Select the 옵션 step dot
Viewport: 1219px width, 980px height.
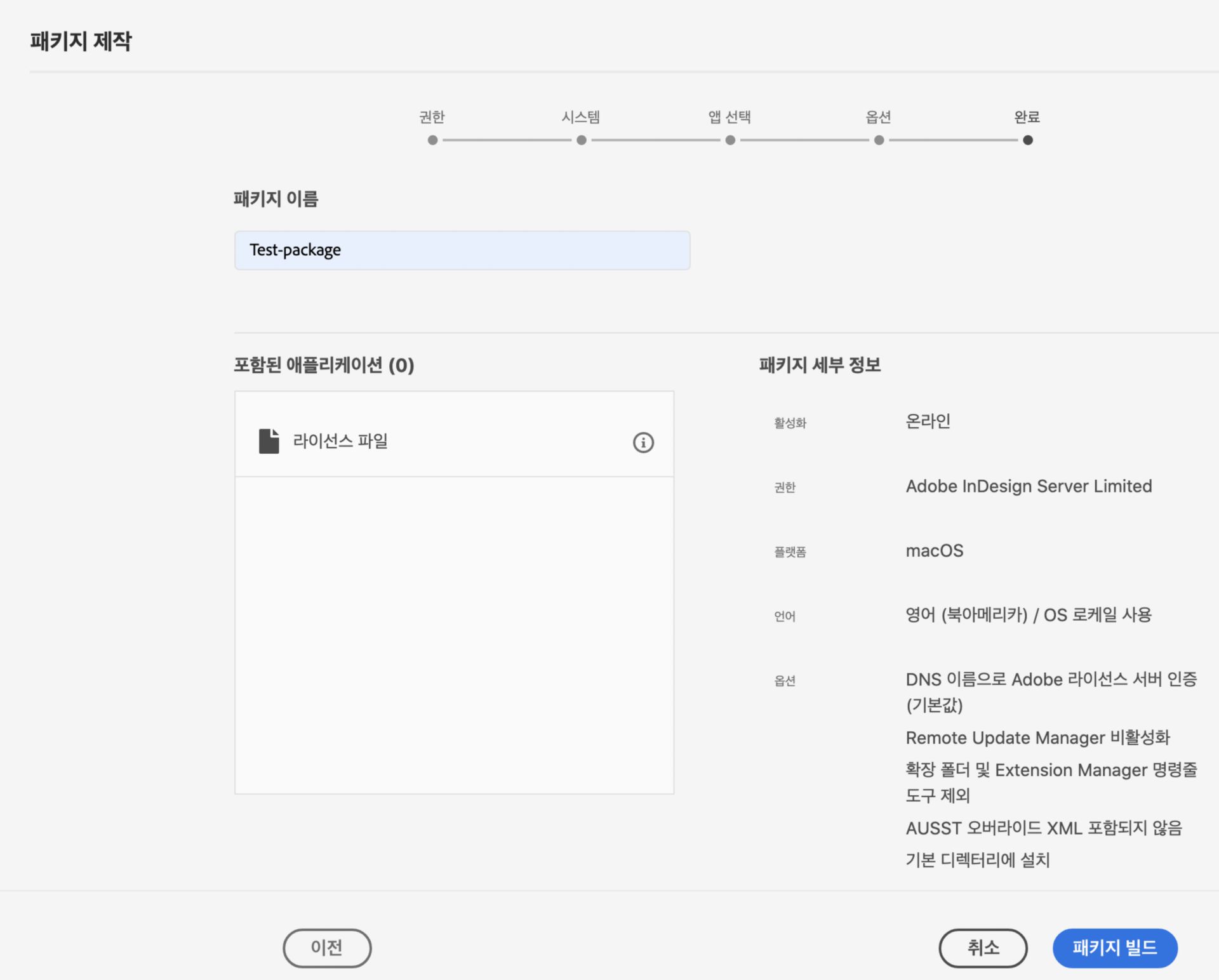click(879, 140)
